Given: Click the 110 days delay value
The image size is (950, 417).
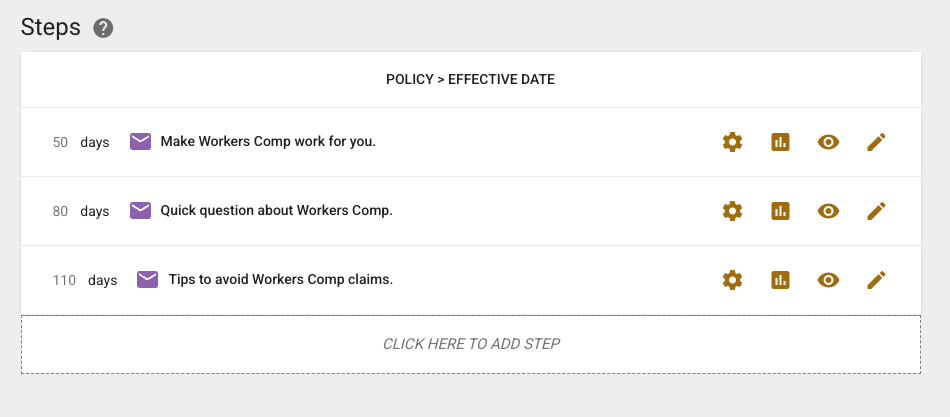Looking at the screenshot, I should (x=65, y=281).
